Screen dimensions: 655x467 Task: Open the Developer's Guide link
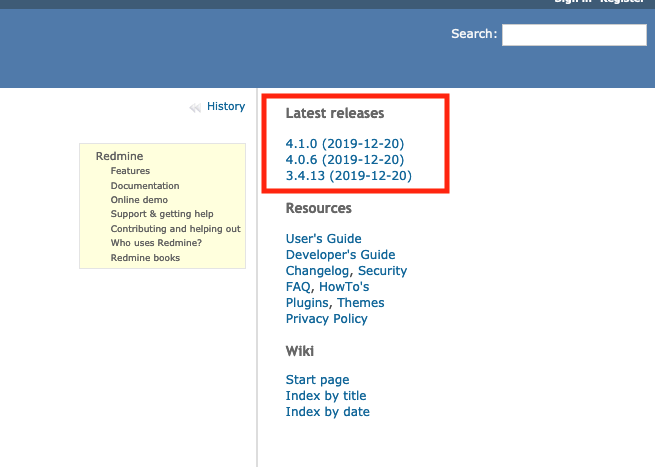click(x=340, y=255)
